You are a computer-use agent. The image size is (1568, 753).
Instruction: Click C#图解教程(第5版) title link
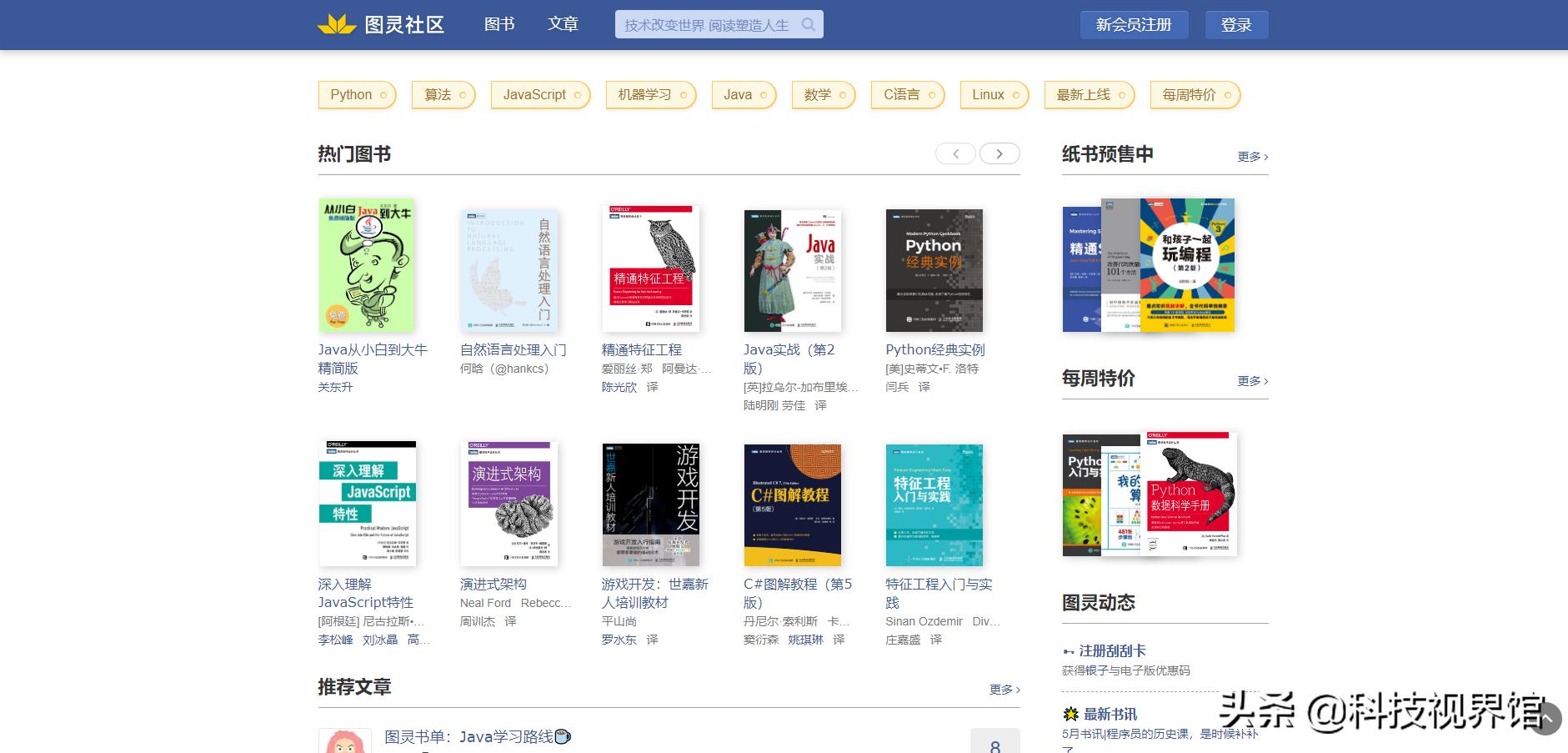click(798, 593)
